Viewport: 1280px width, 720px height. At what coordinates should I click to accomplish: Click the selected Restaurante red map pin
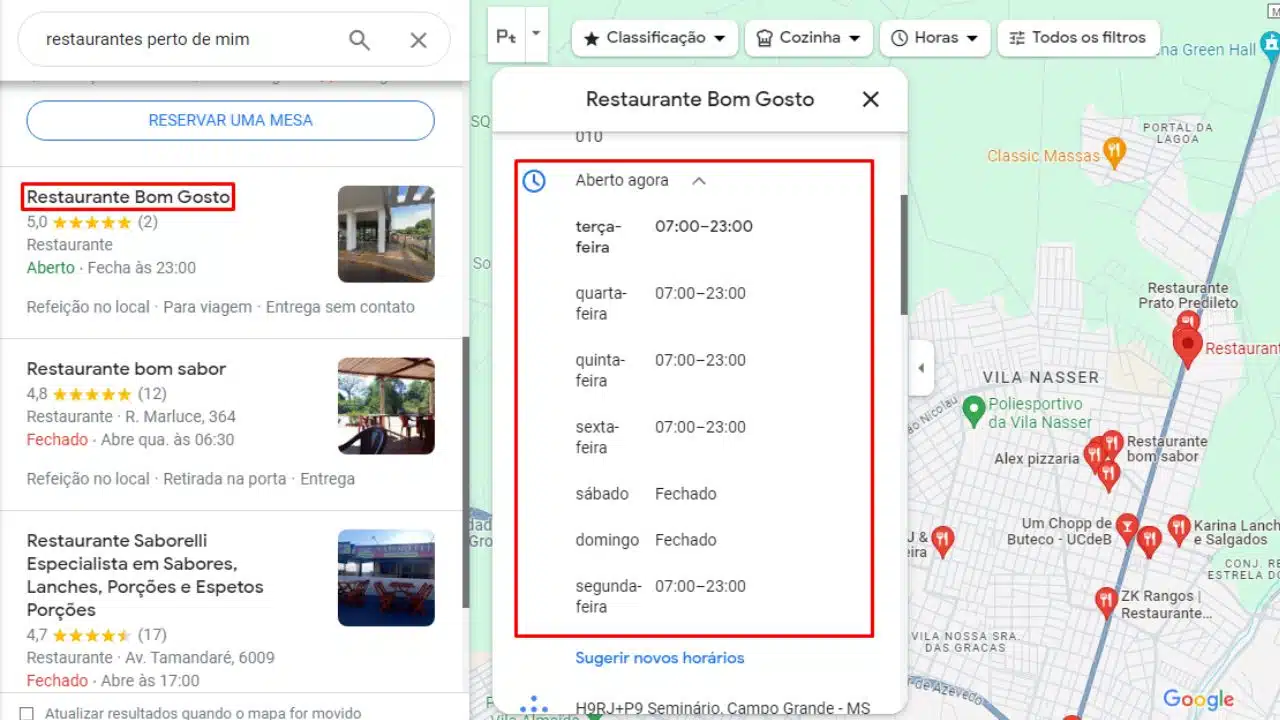coord(1188,347)
